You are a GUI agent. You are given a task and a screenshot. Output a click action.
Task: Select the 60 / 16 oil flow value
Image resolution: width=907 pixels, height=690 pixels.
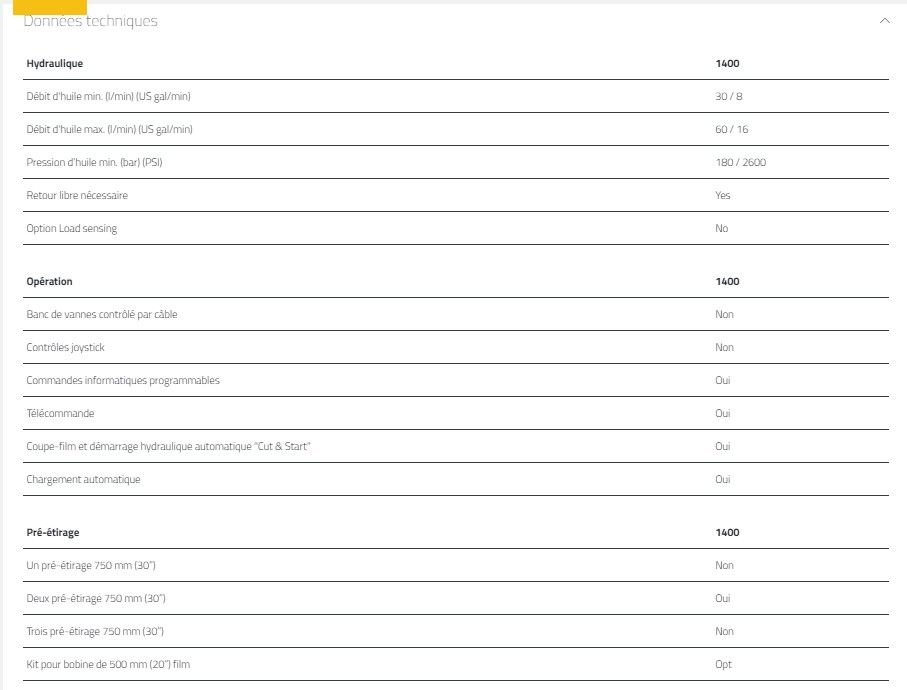point(731,129)
